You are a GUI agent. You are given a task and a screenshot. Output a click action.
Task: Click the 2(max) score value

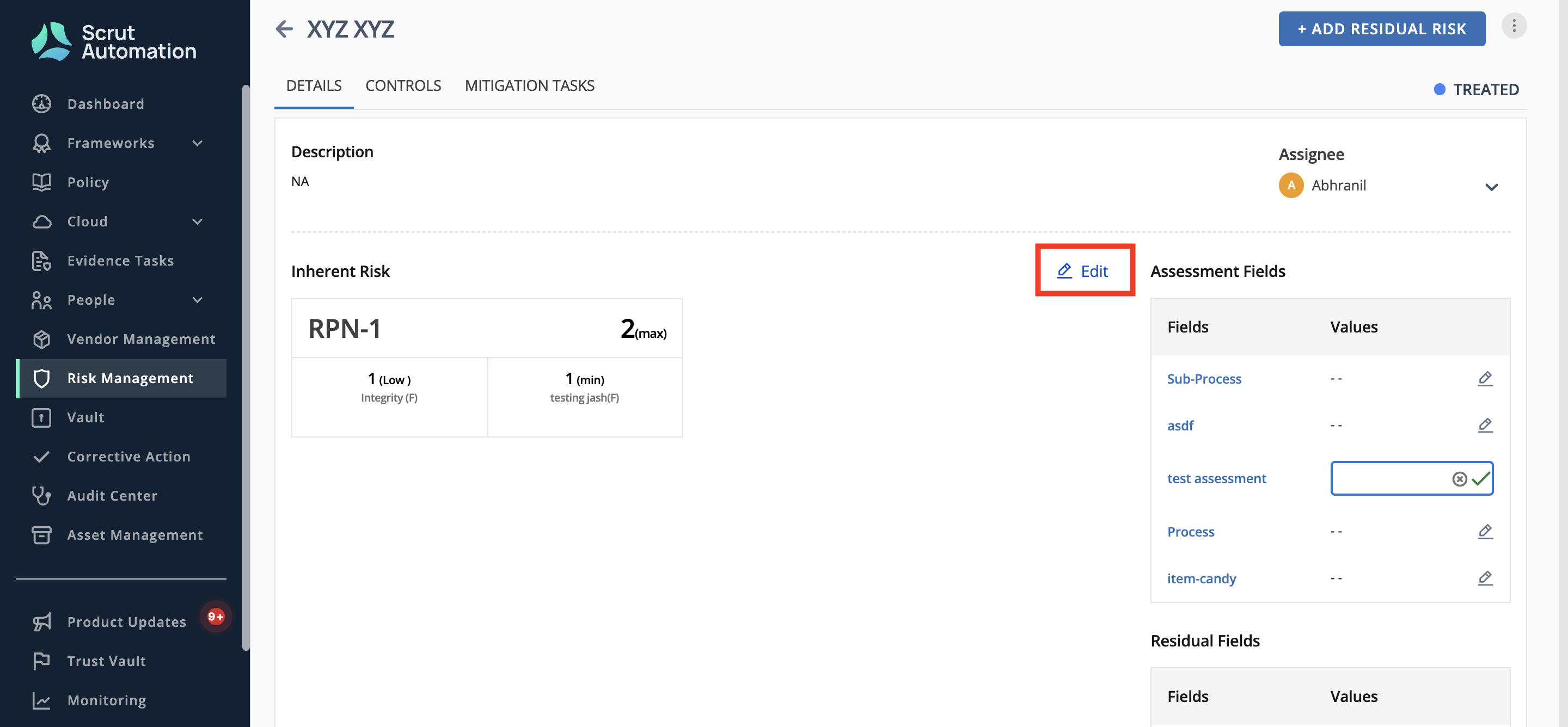[644, 329]
